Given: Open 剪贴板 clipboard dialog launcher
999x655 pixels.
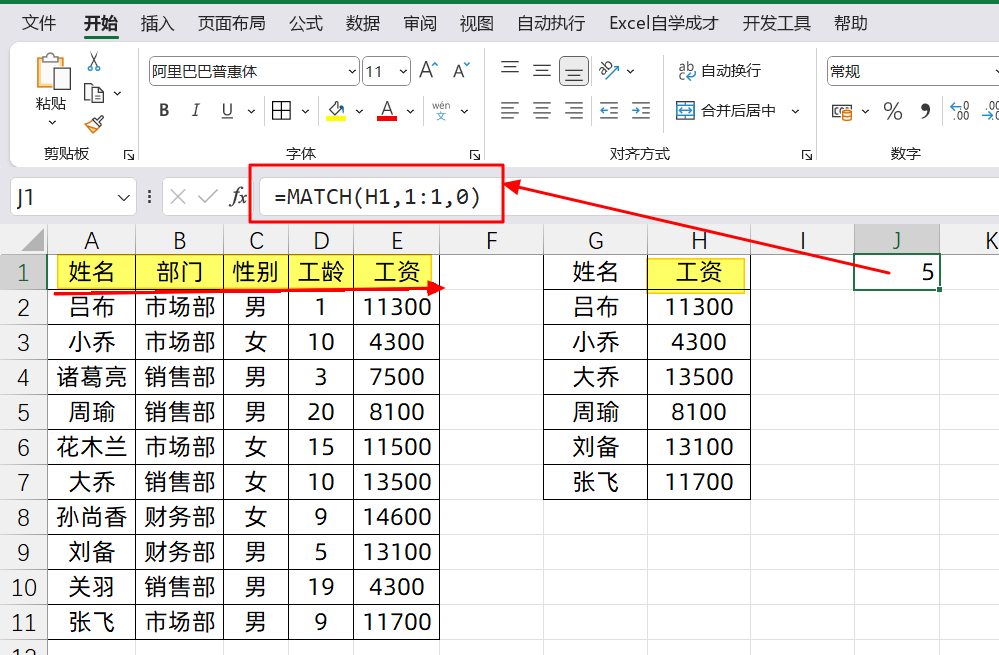Looking at the screenshot, I should [x=129, y=154].
